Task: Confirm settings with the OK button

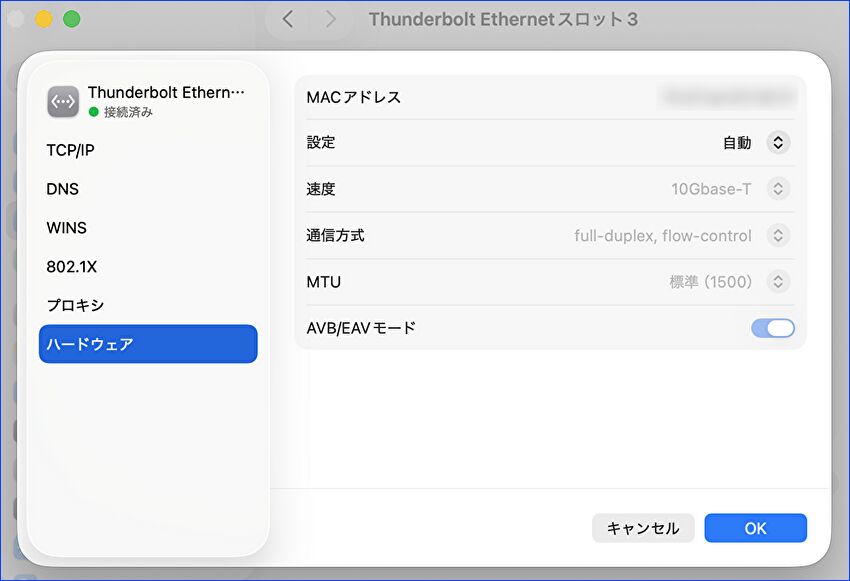Action: coord(755,528)
